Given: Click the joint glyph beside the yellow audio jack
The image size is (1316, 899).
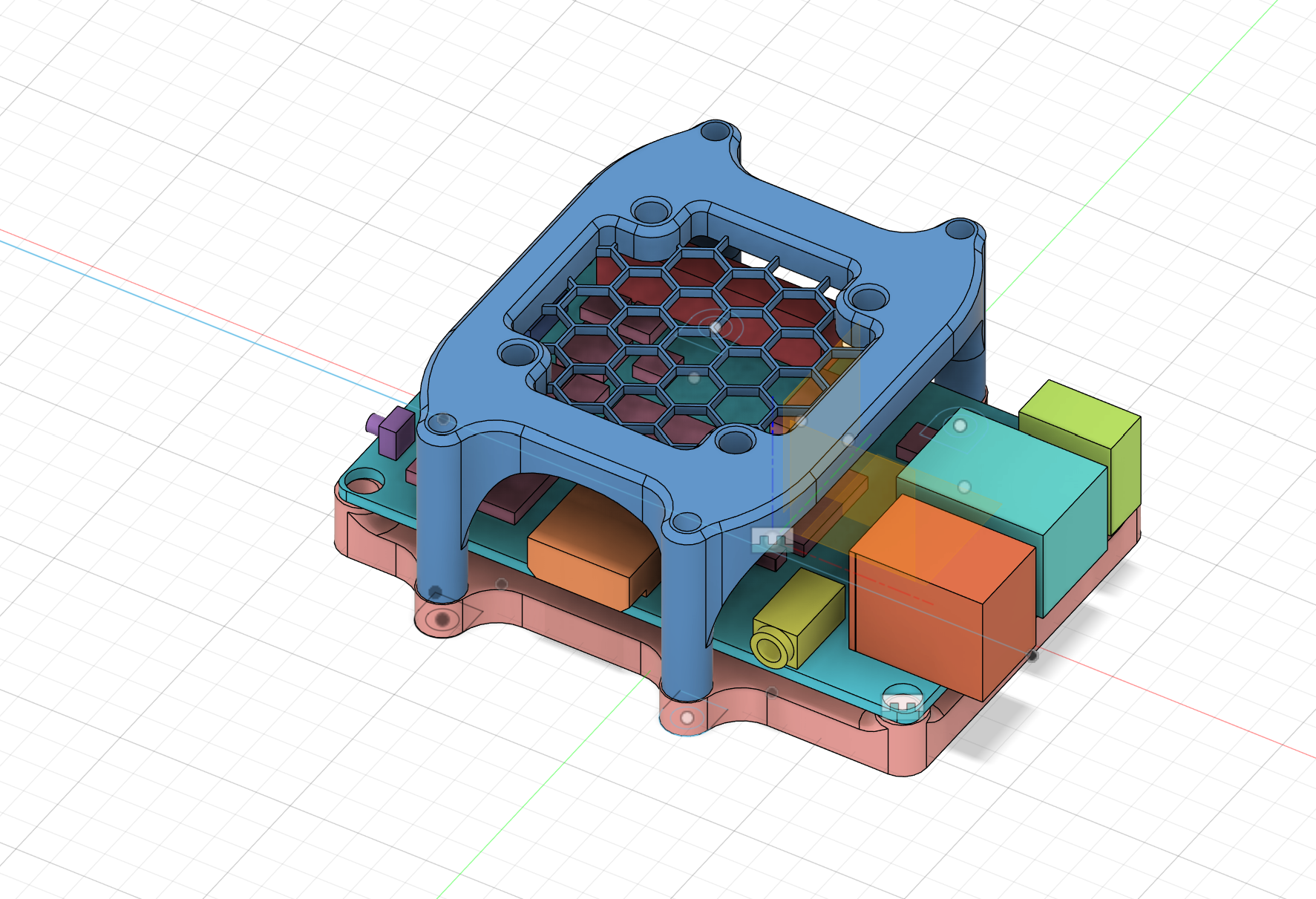Looking at the screenshot, I should click(772, 540).
